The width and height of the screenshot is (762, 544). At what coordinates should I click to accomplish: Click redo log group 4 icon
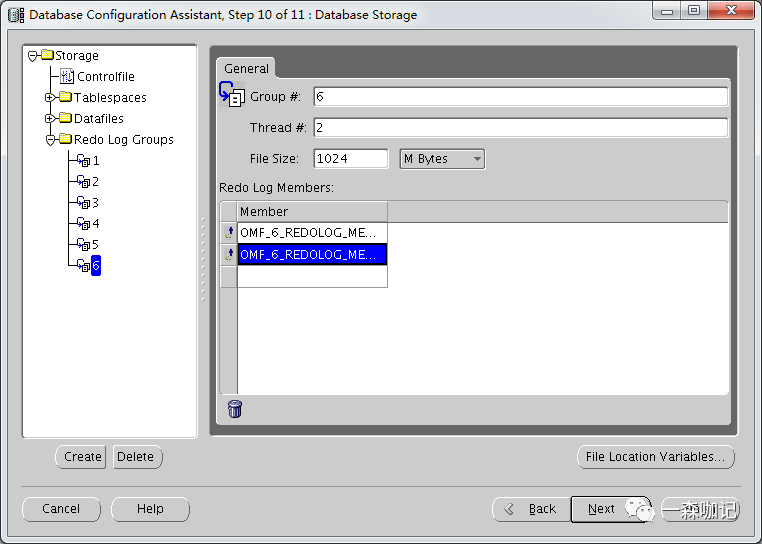(84, 223)
